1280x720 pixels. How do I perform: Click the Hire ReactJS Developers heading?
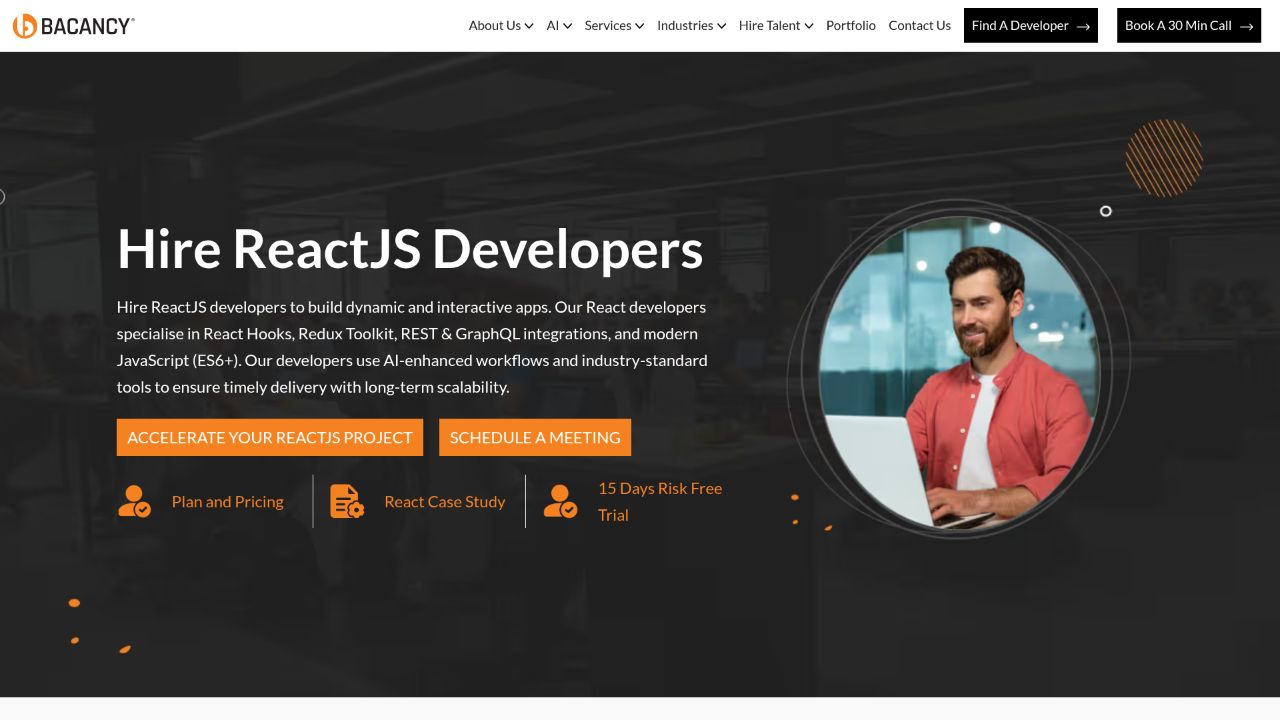pyautogui.click(x=410, y=249)
